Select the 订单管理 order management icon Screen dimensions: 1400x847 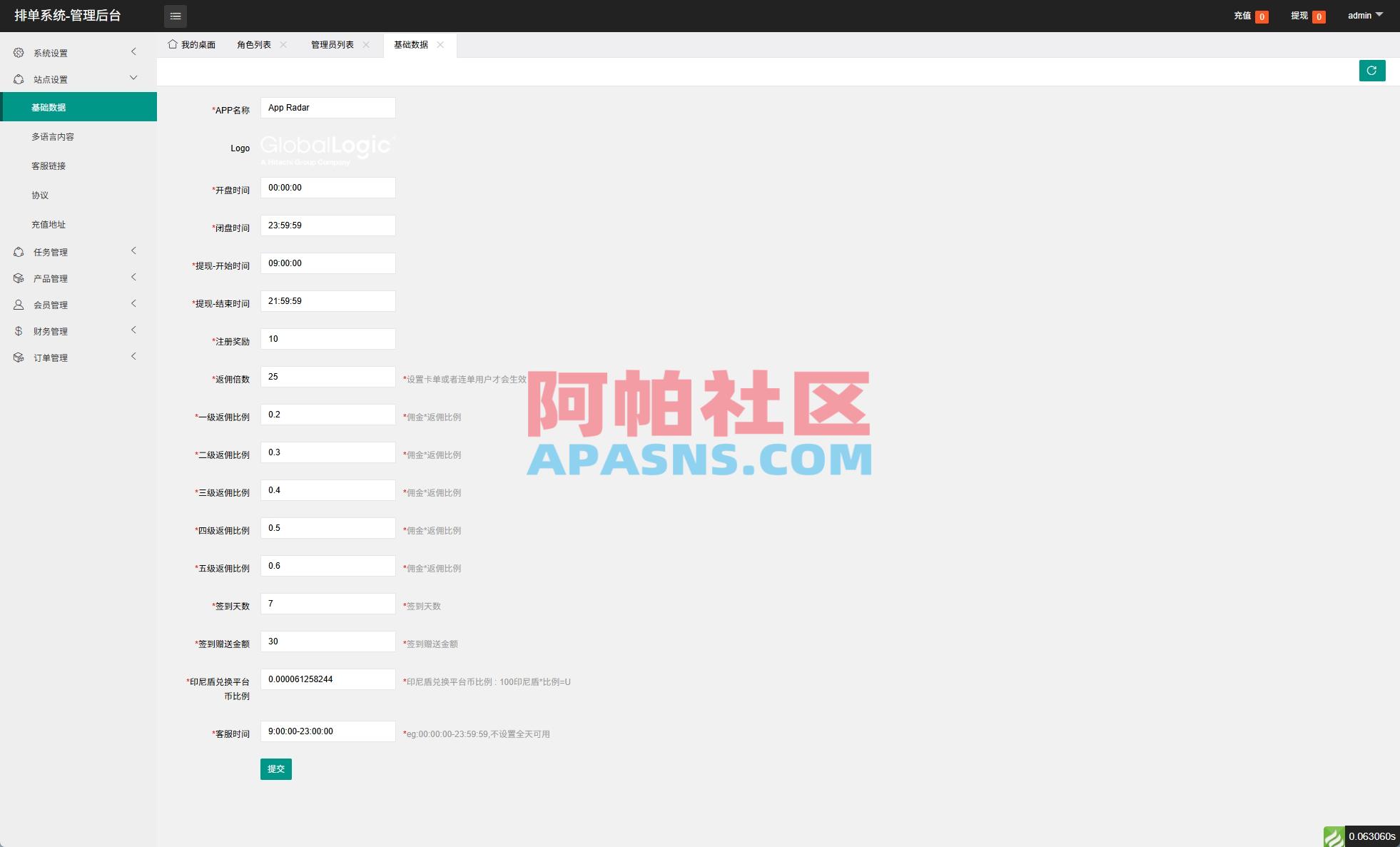(19, 357)
